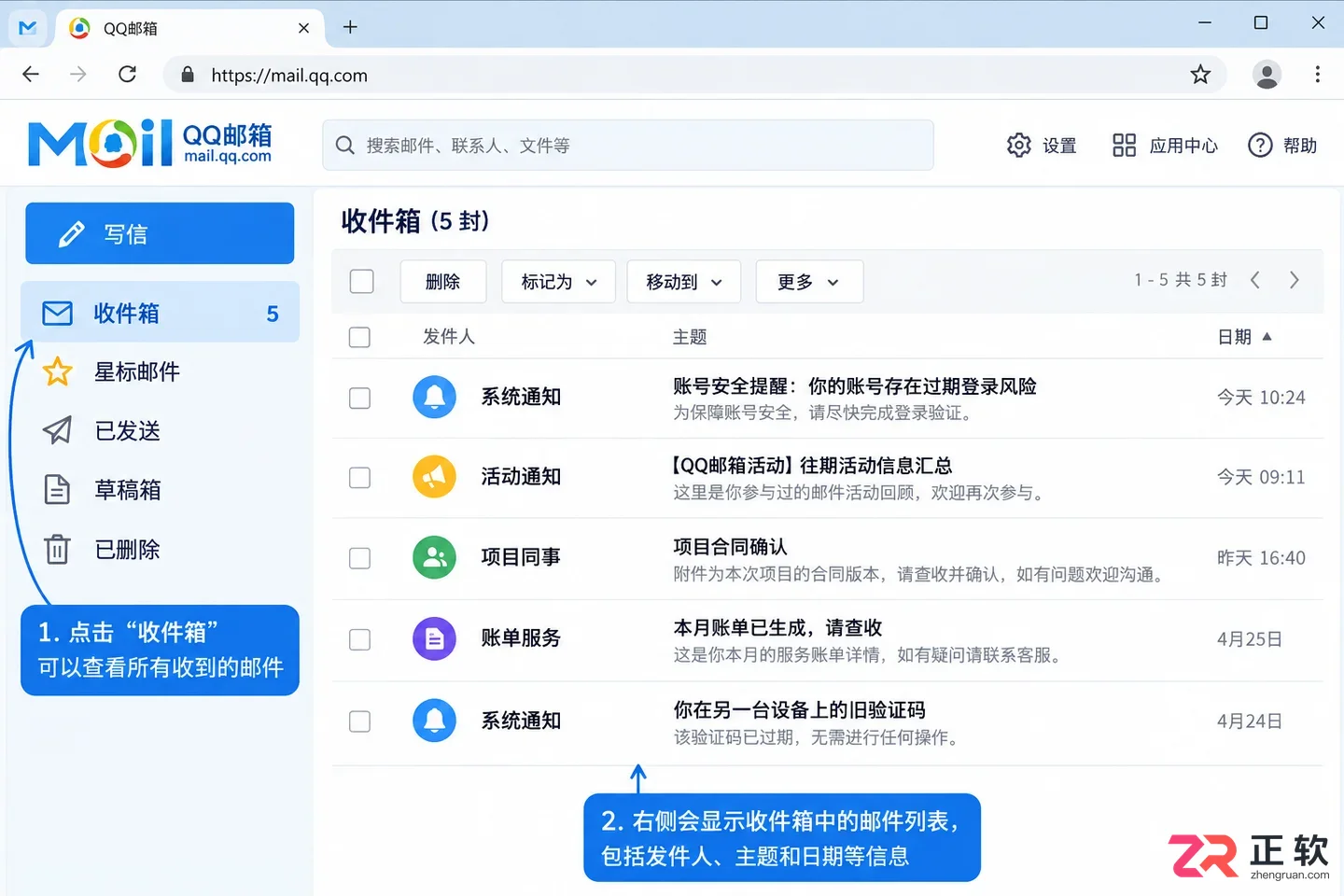Go to previous page of emails

(1255, 280)
